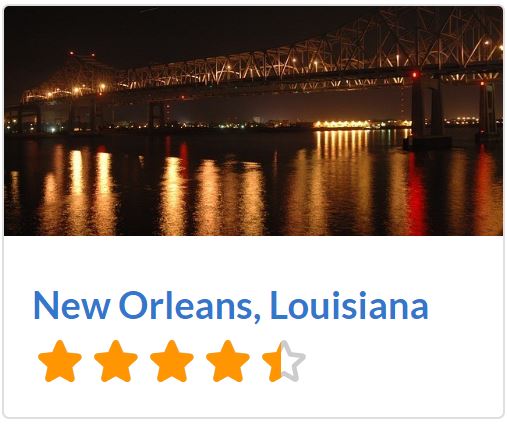Click the gray unfilled half of the last star
This screenshot has height=427, width=507.
coord(293,362)
